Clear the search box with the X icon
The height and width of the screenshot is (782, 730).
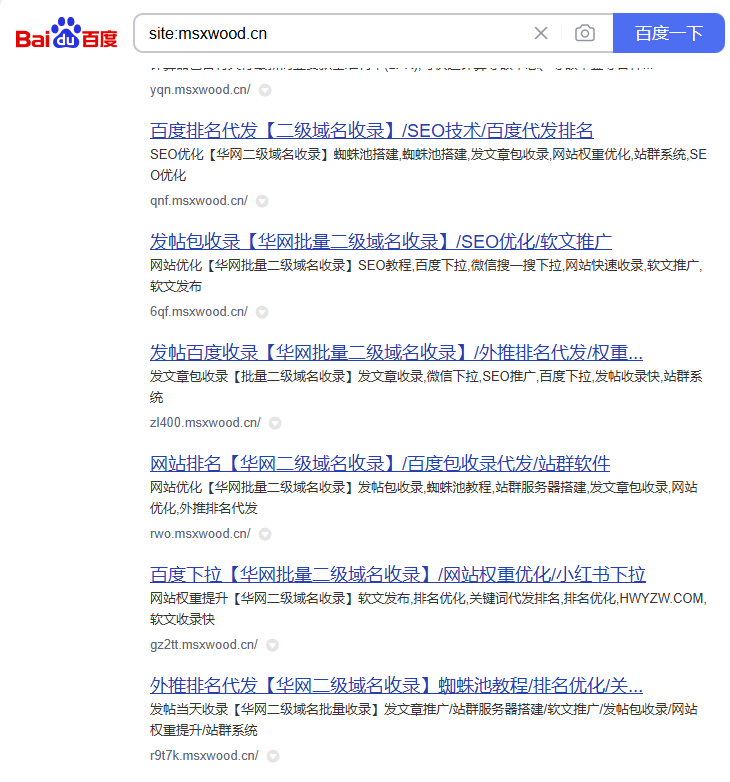click(541, 33)
